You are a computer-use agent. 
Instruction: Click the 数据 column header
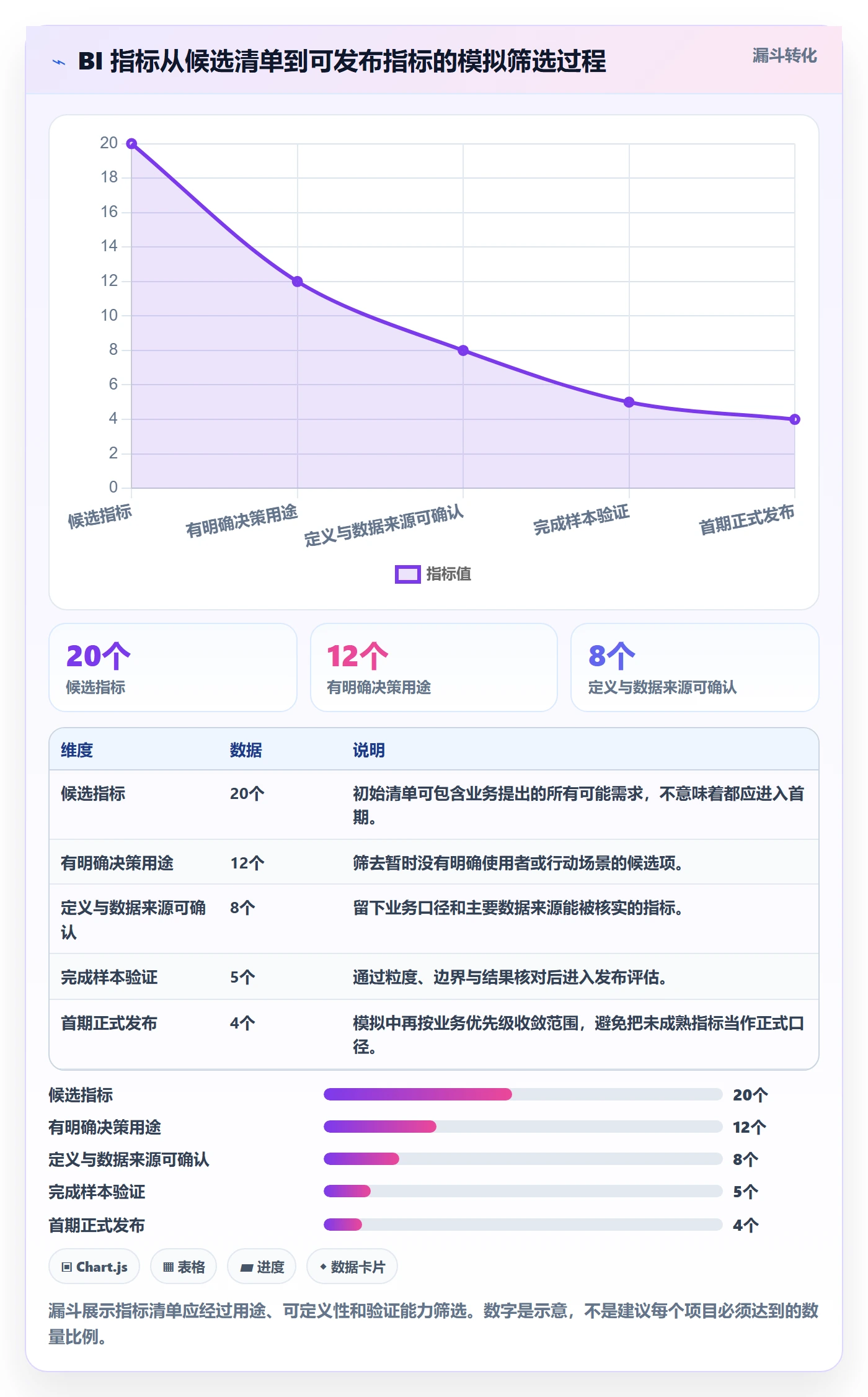(246, 750)
